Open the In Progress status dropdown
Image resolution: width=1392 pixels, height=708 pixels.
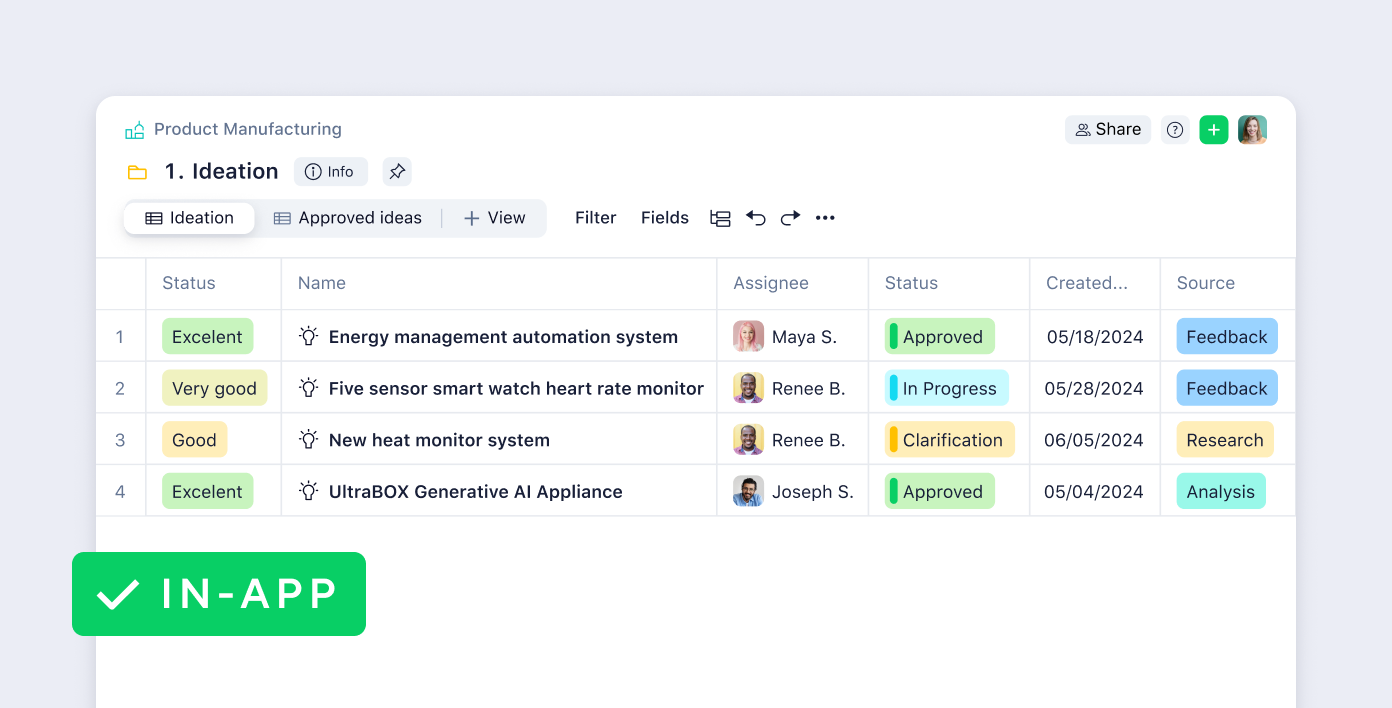947,388
